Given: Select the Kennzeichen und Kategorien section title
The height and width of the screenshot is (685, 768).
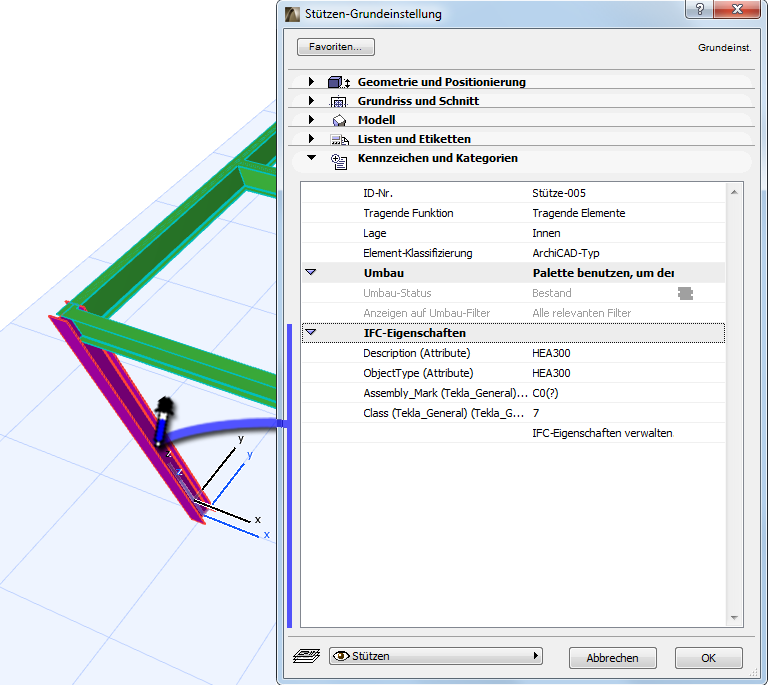Looking at the screenshot, I should point(437,158).
